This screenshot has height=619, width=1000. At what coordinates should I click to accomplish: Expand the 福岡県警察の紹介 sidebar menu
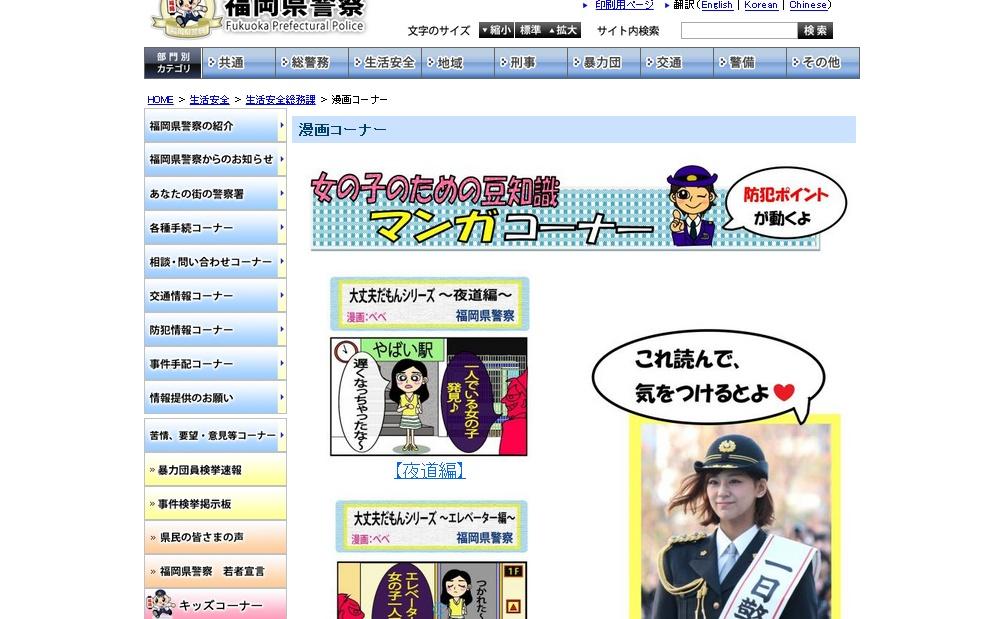[215, 126]
